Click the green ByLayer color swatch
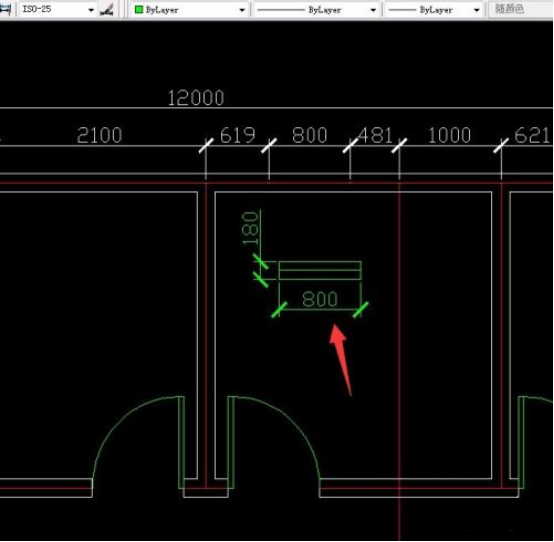Screen dimensions: 554x542 pos(139,10)
